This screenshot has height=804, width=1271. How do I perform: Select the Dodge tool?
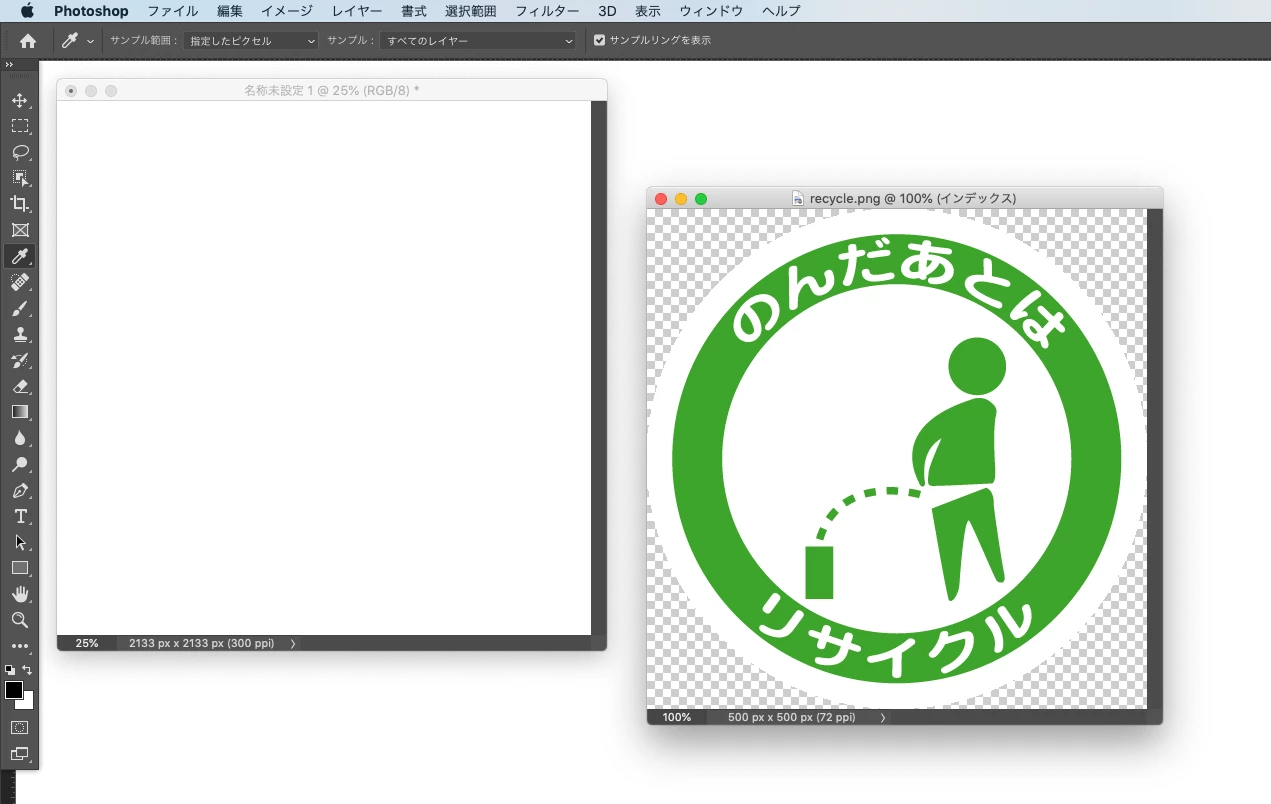(x=20, y=464)
